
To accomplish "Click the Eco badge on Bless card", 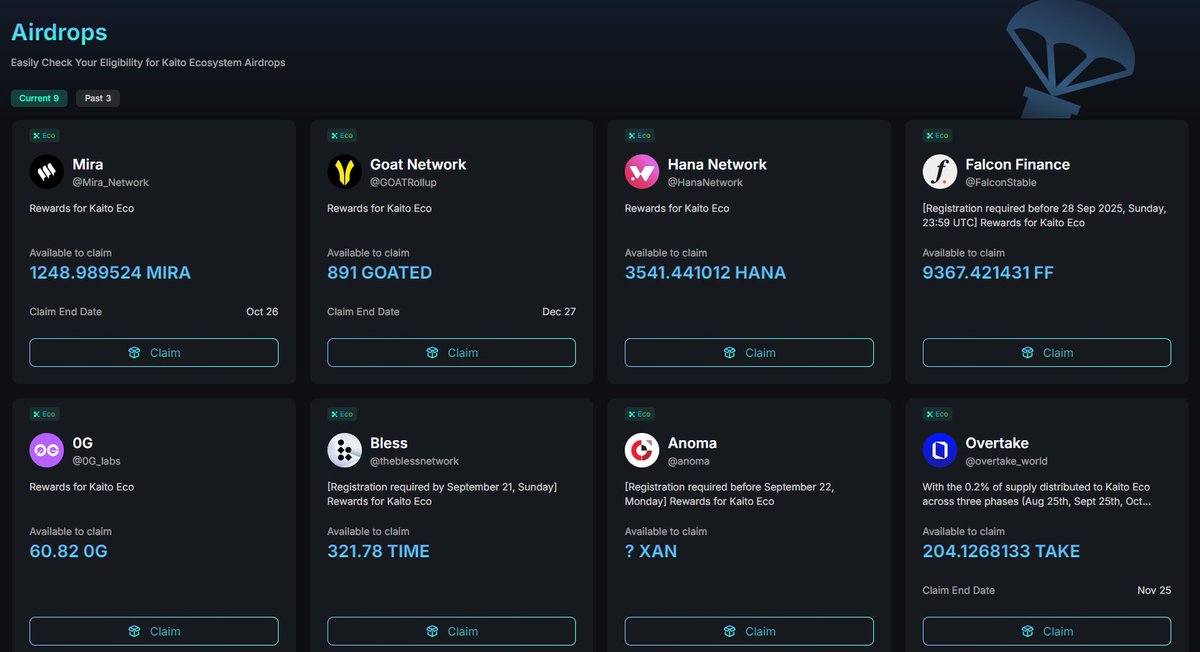I will point(342,414).
